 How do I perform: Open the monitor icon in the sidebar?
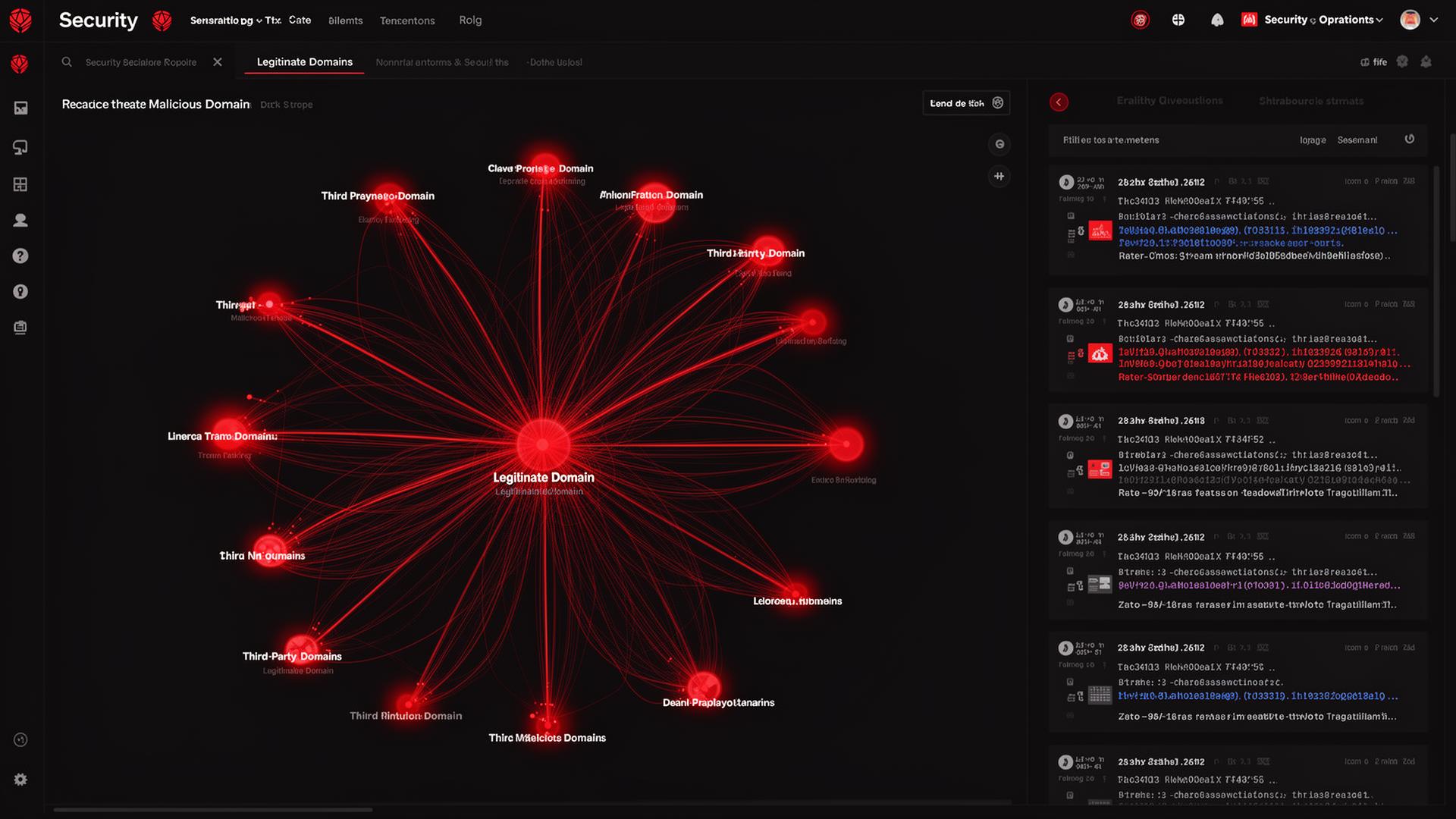point(20,147)
